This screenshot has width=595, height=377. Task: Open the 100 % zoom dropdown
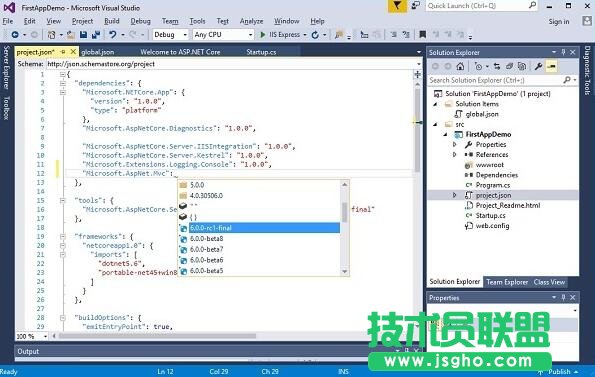pyautogui.click(x=45, y=336)
